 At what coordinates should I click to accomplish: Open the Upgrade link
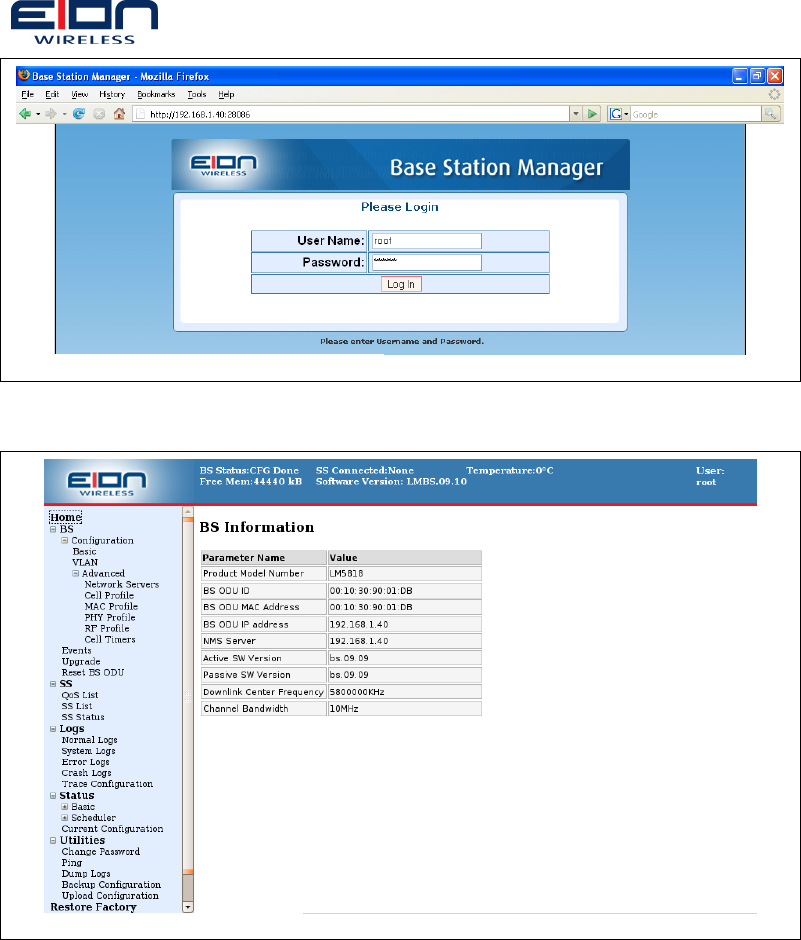(81, 662)
